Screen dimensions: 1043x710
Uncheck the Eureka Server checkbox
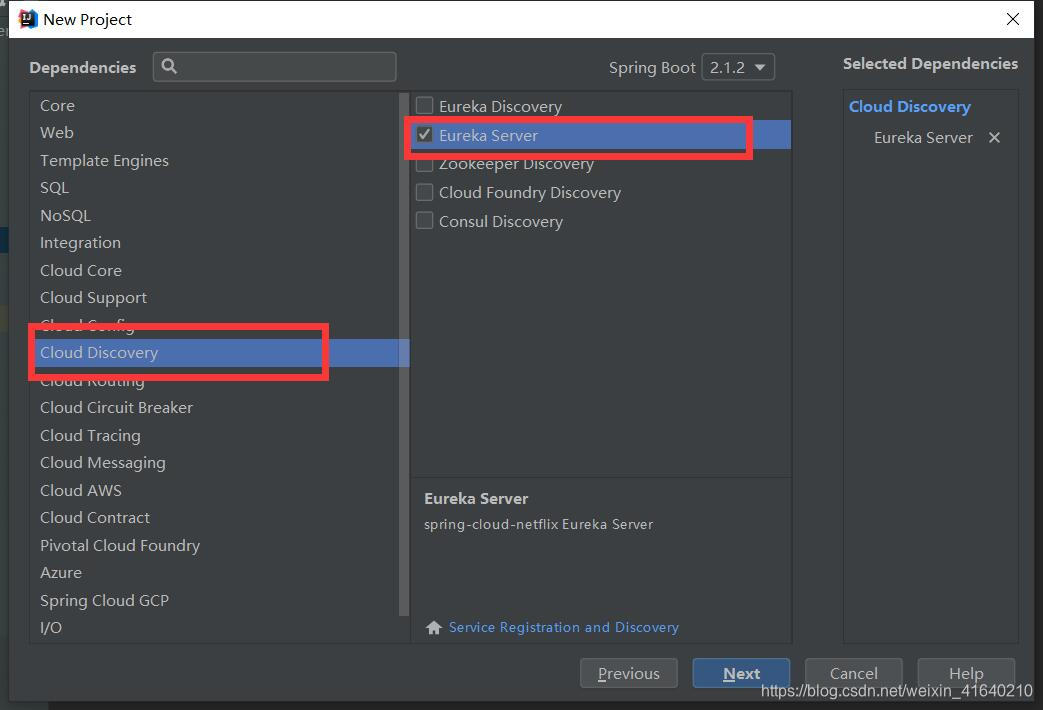pyautogui.click(x=424, y=135)
